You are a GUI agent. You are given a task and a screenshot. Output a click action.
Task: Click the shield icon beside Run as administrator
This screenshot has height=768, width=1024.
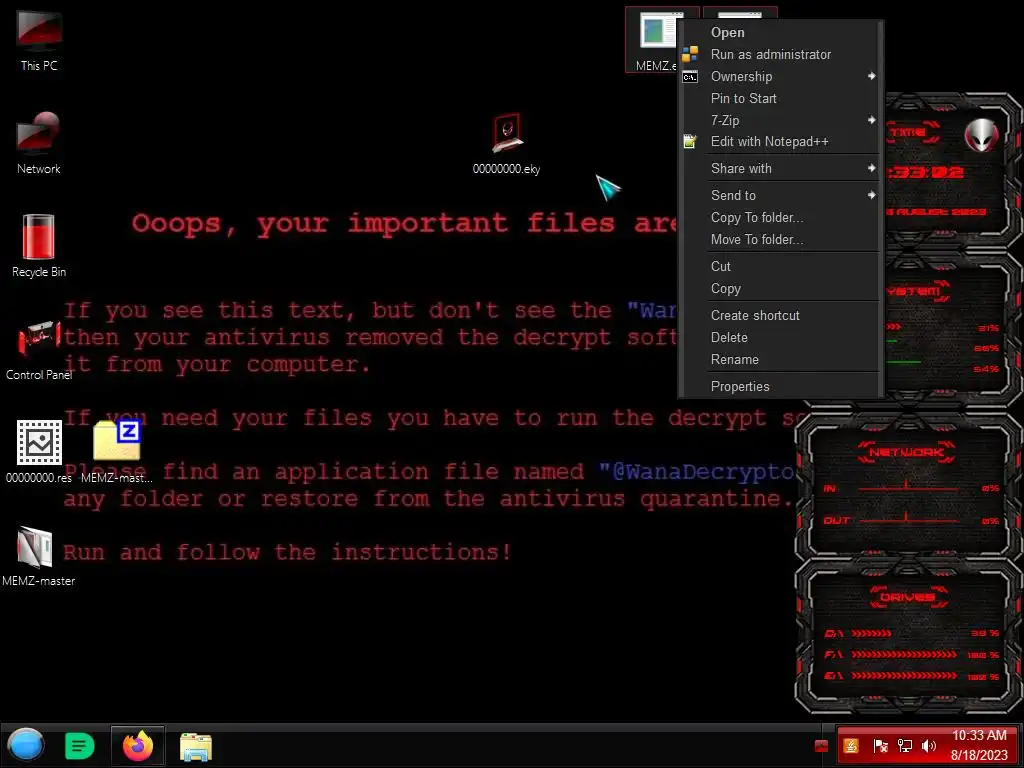click(690, 54)
